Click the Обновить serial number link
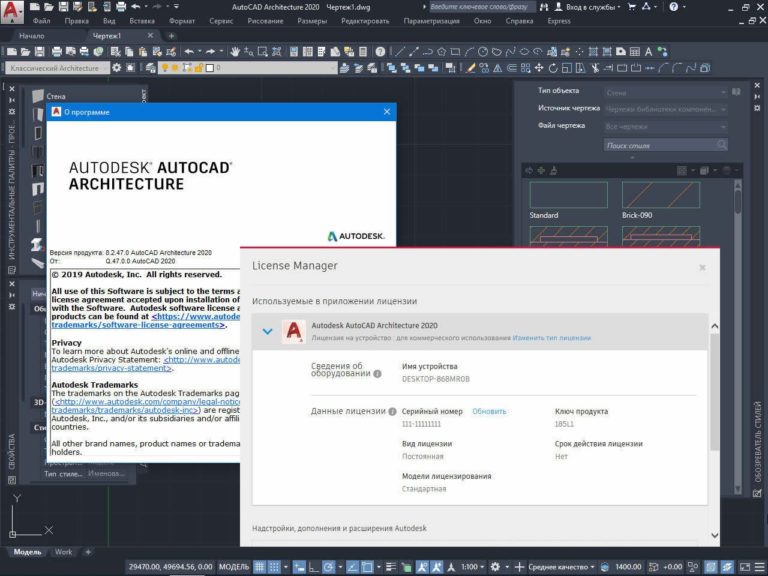 (x=489, y=411)
